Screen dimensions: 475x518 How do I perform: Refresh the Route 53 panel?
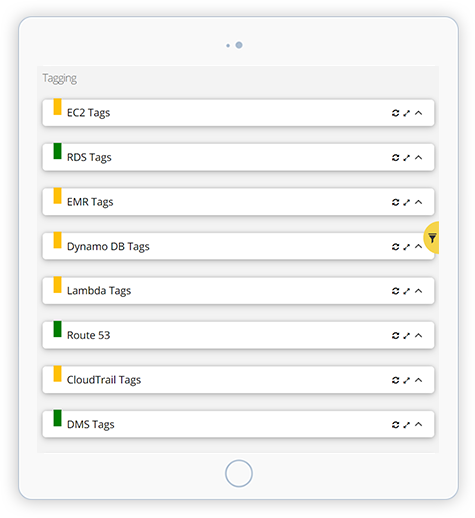[x=395, y=336]
